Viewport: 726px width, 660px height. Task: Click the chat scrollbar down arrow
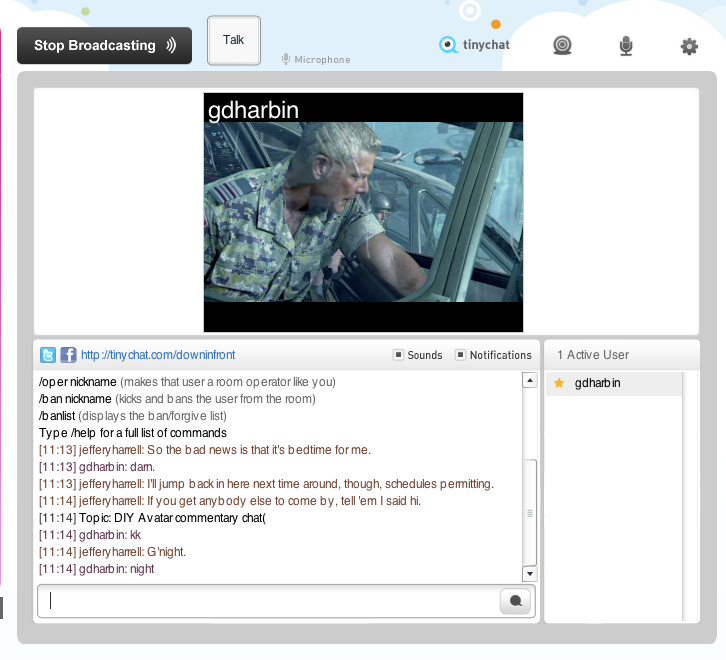[x=530, y=574]
